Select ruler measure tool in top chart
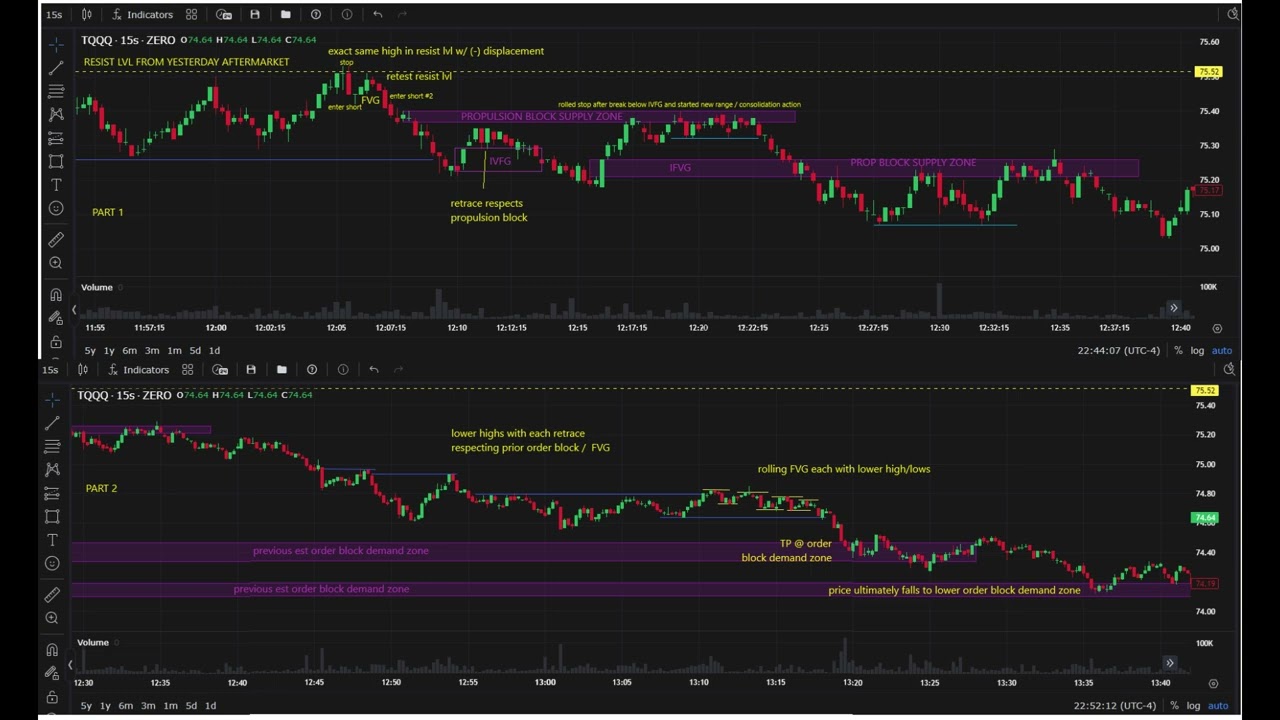Screen dimensions: 1280x720 56,240
